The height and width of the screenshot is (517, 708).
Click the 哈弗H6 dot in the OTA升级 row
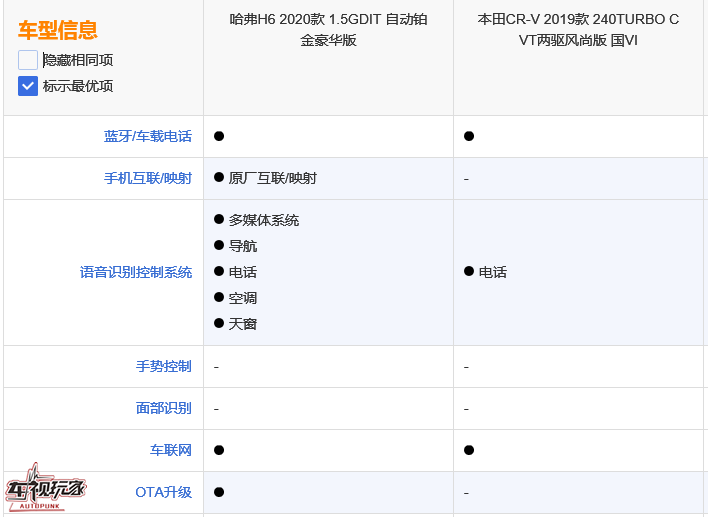(219, 492)
